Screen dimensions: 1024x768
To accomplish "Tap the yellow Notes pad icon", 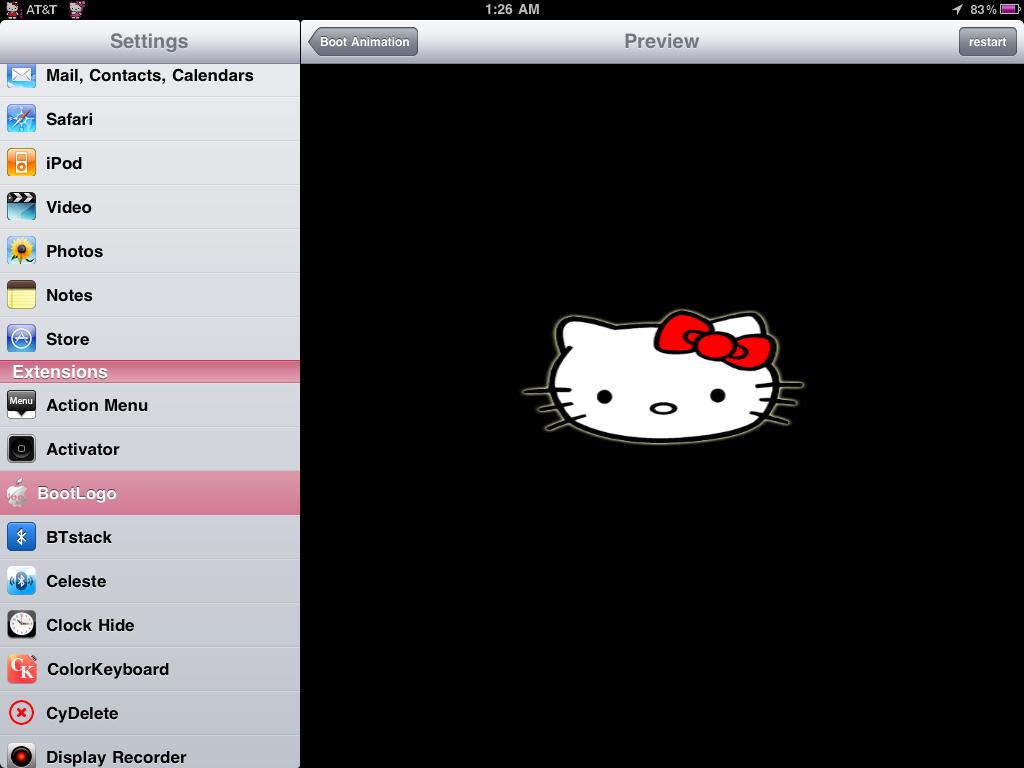I will point(22,295).
